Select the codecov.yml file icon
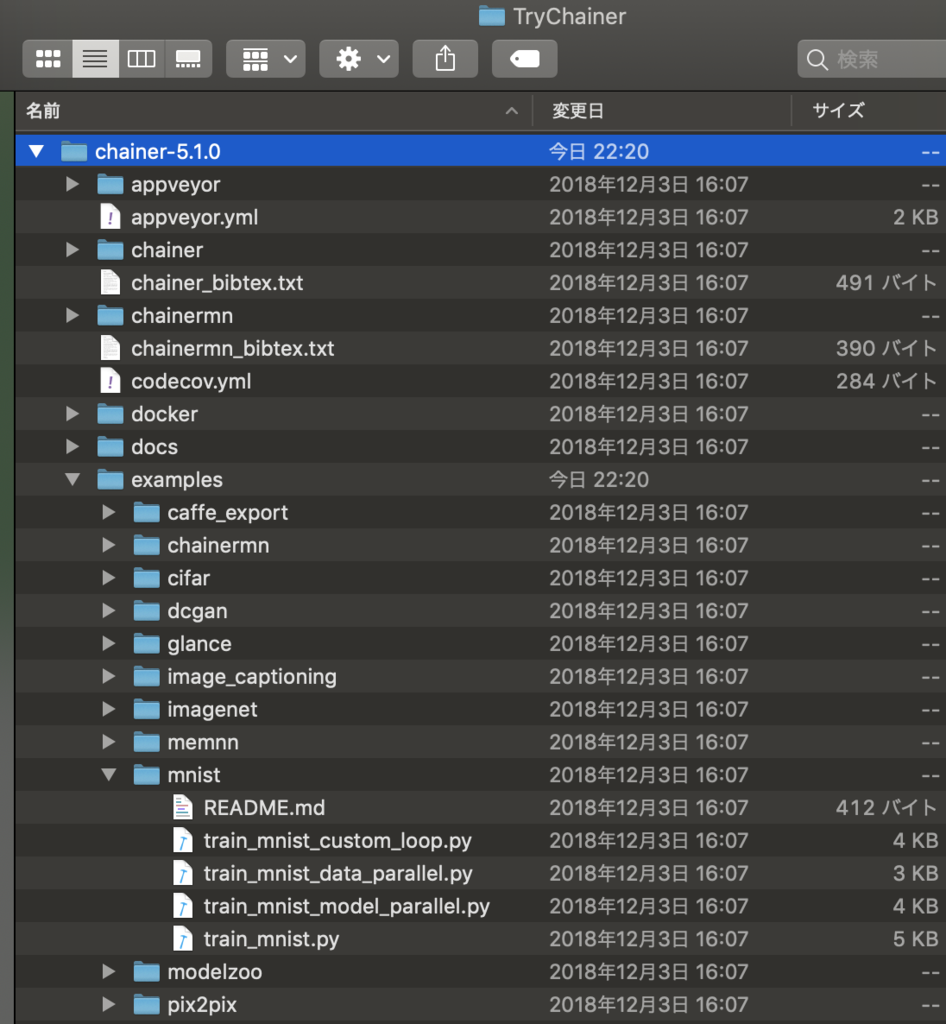This screenshot has width=946, height=1024. [110, 381]
